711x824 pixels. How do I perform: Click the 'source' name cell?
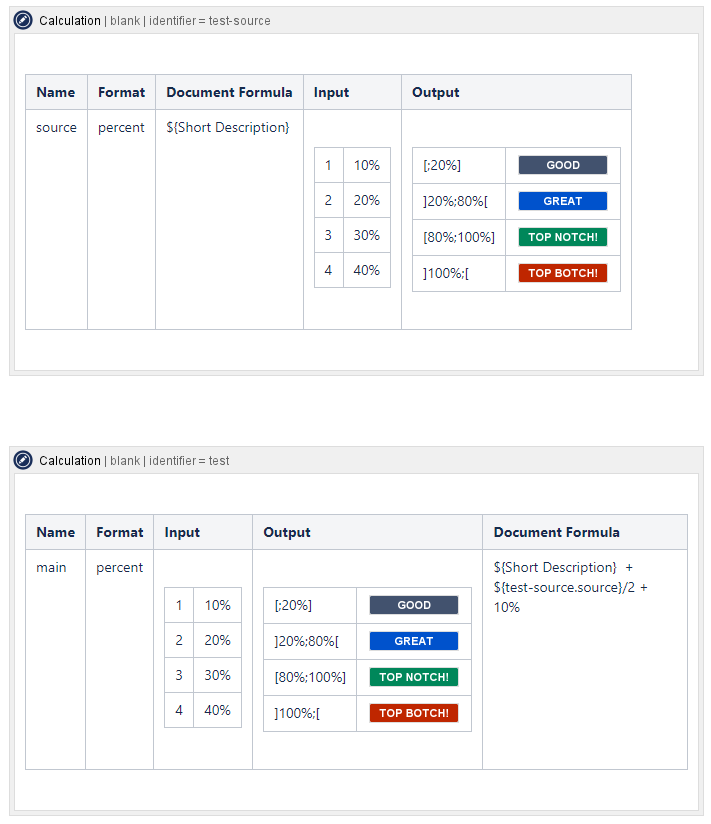pyautogui.click(x=56, y=127)
